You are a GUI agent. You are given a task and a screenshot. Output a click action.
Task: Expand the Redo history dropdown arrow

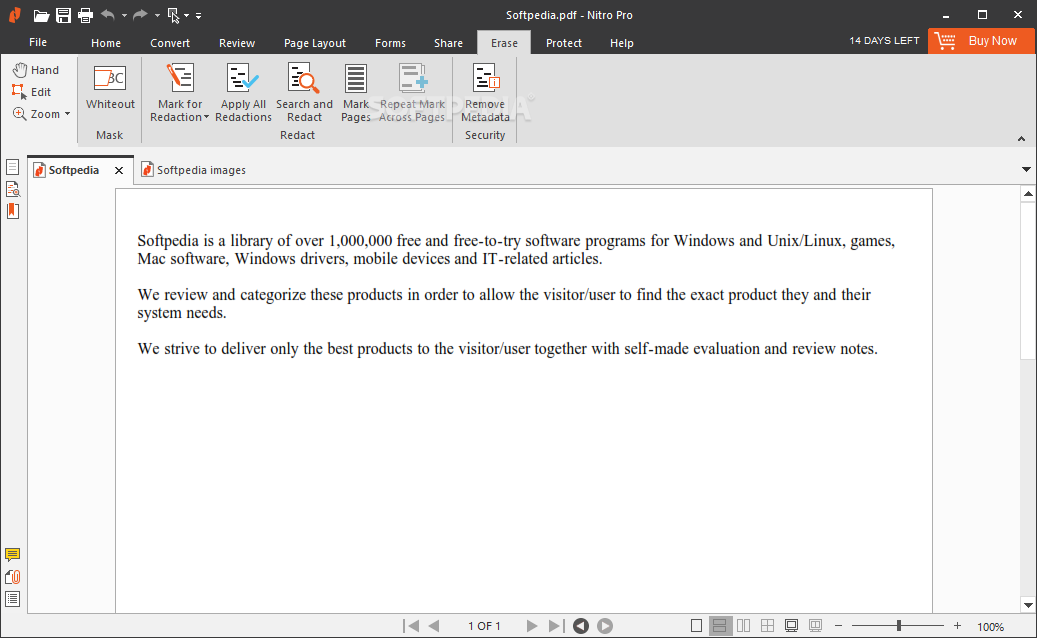[157, 15]
